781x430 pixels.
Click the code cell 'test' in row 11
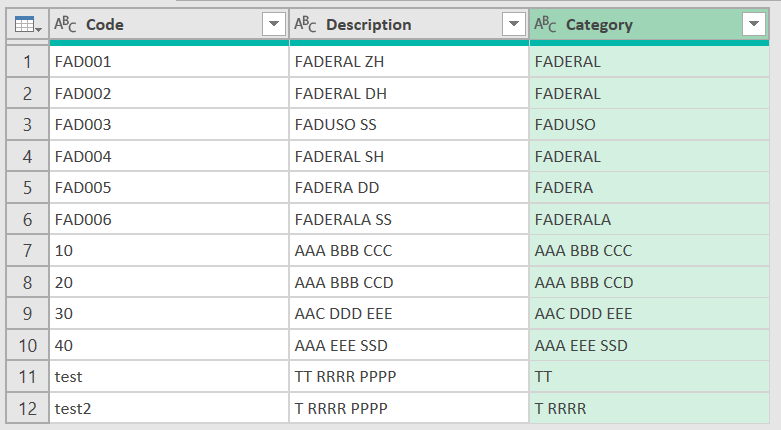tap(169, 377)
